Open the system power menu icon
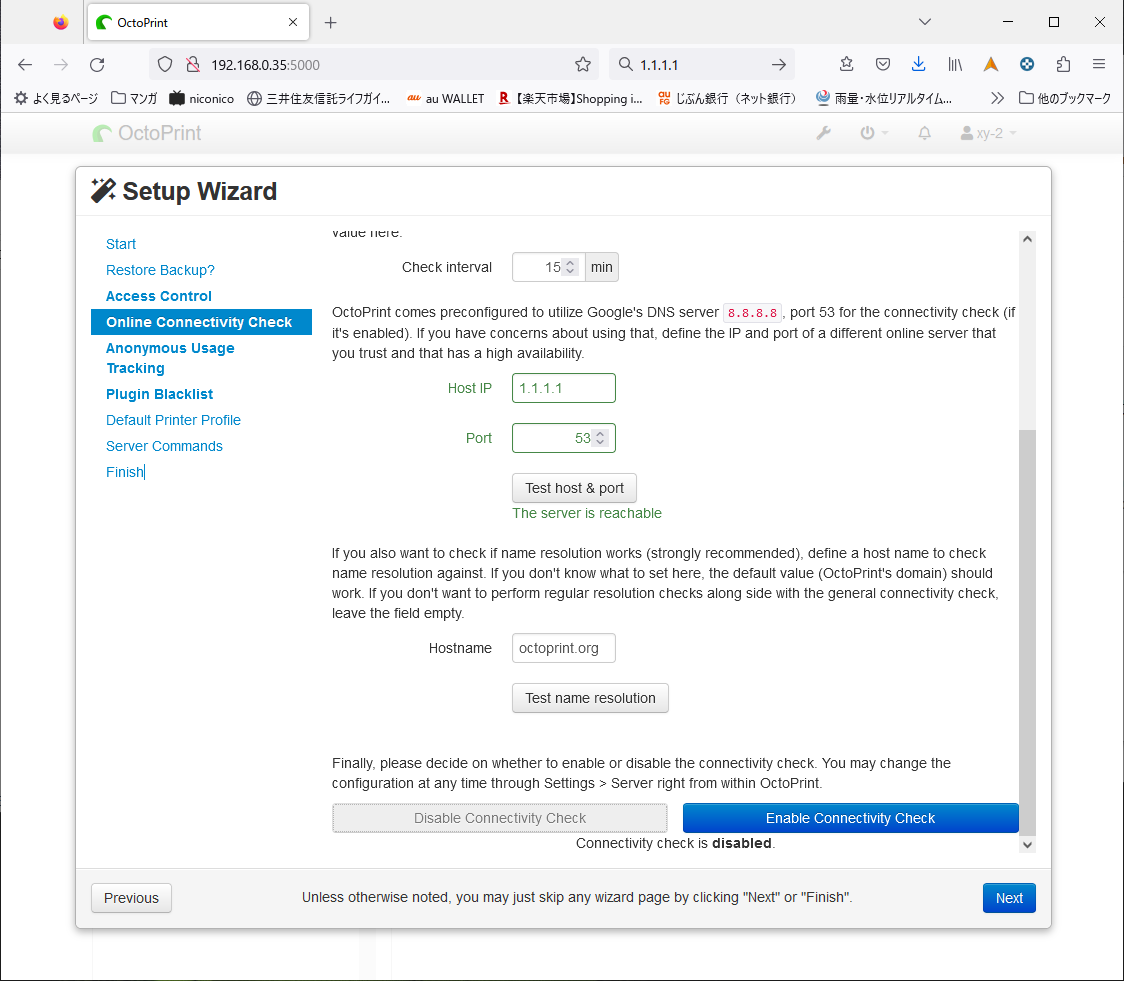 click(873, 133)
